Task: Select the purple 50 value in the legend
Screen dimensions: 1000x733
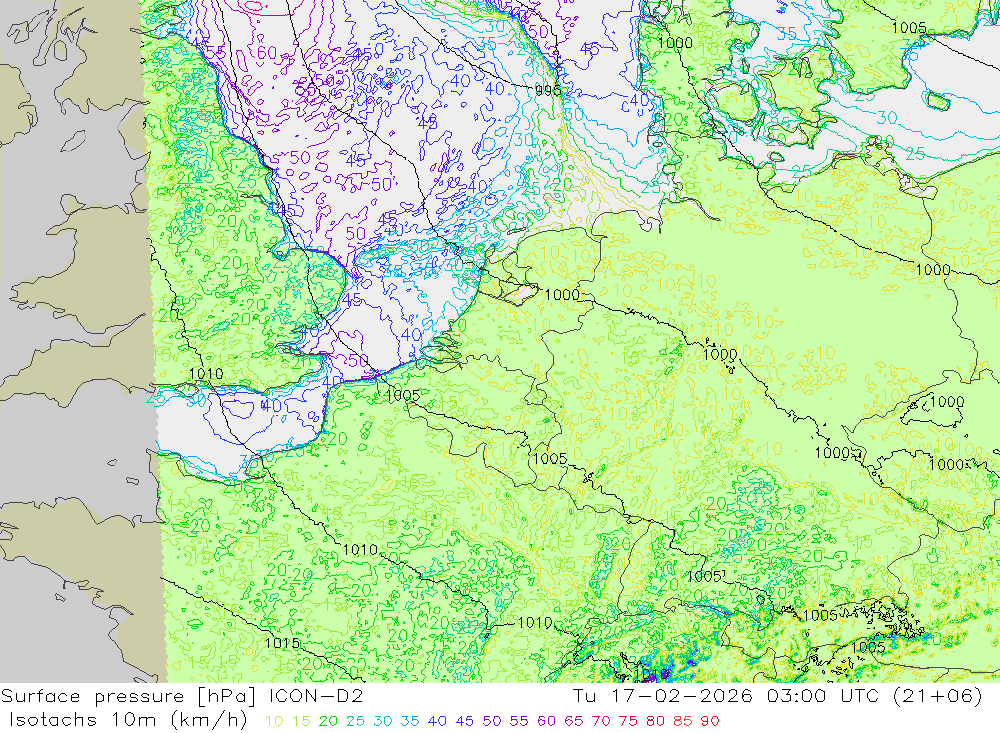Action: tap(492, 722)
